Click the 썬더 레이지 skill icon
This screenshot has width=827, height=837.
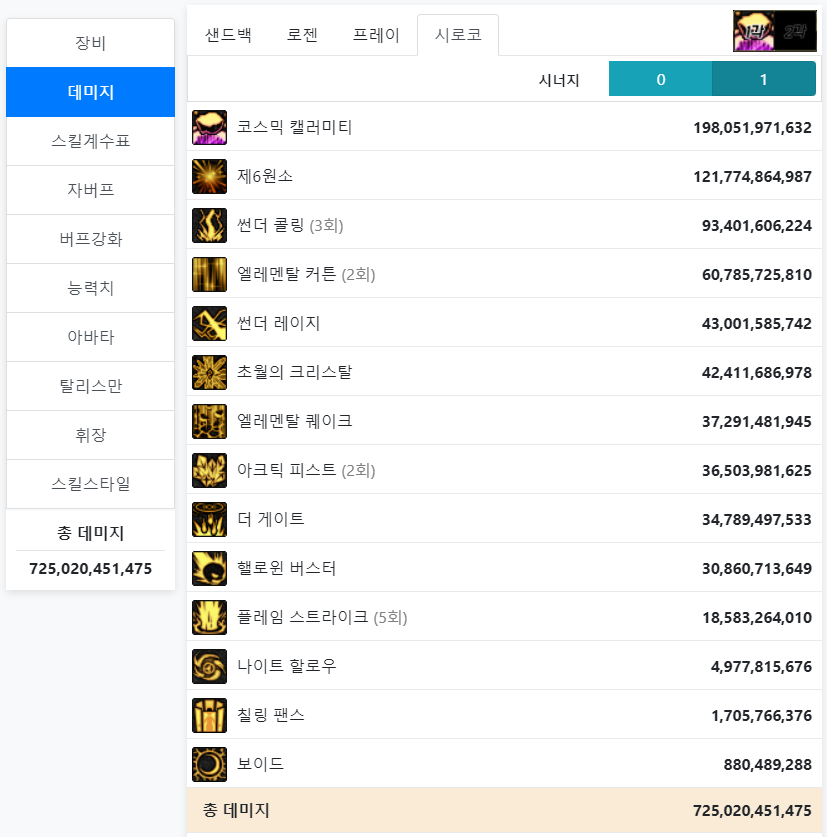pyautogui.click(x=209, y=323)
